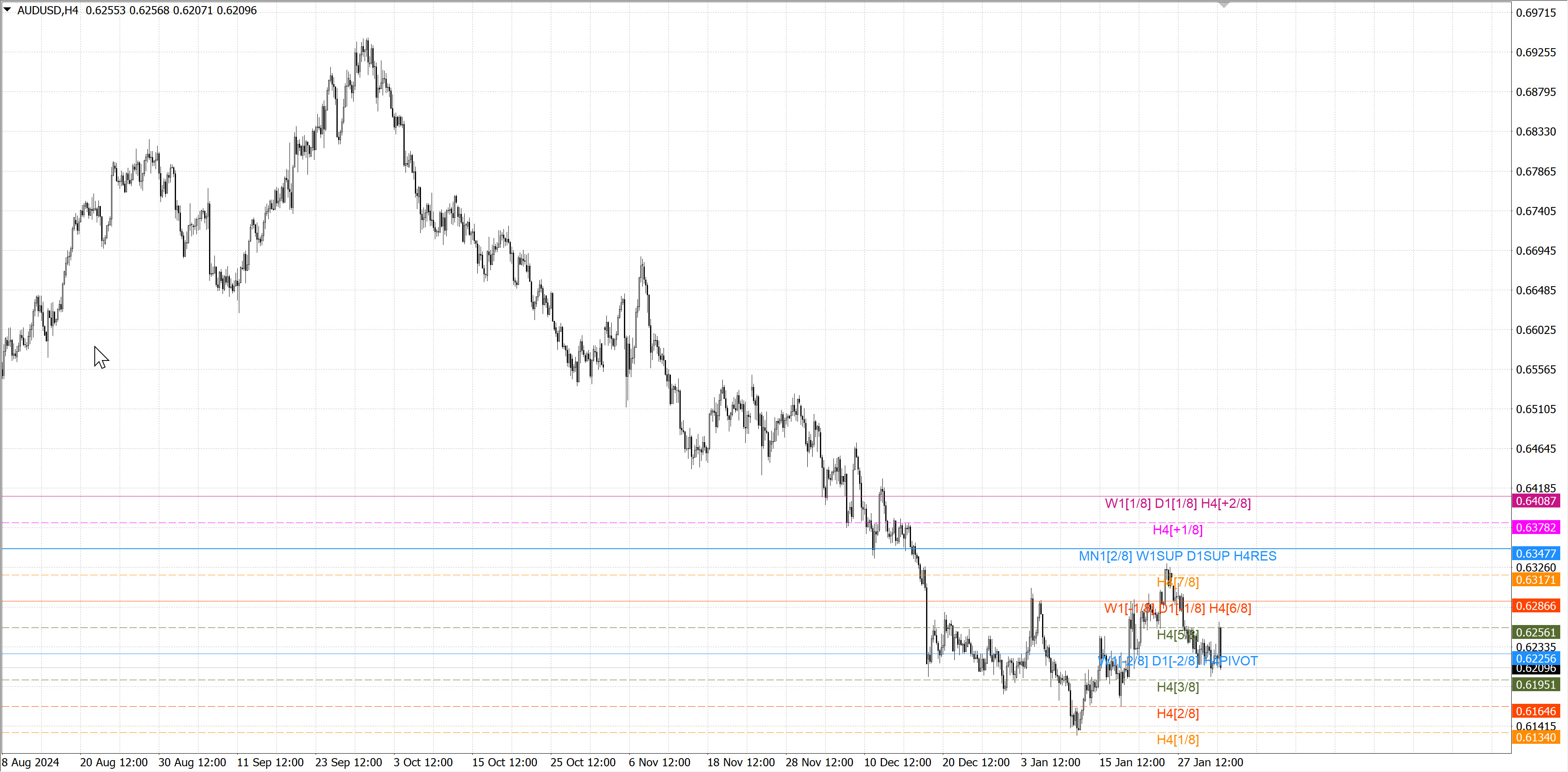Click the 0.69255 price scale value
1568x772 pixels.
[x=1535, y=52]
